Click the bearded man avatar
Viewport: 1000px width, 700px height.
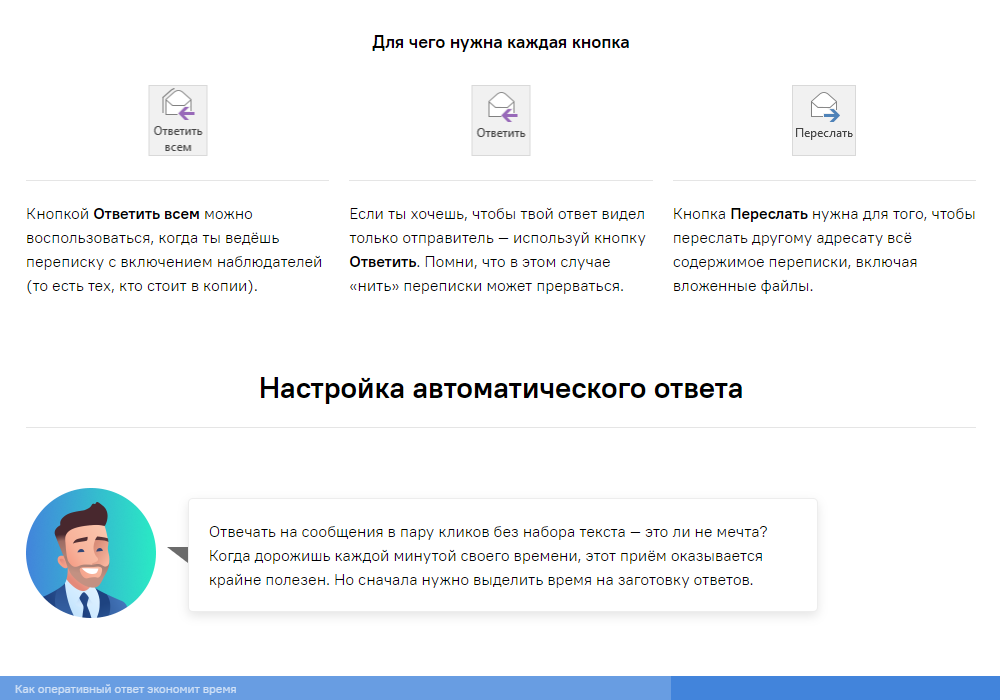point(91,553)
